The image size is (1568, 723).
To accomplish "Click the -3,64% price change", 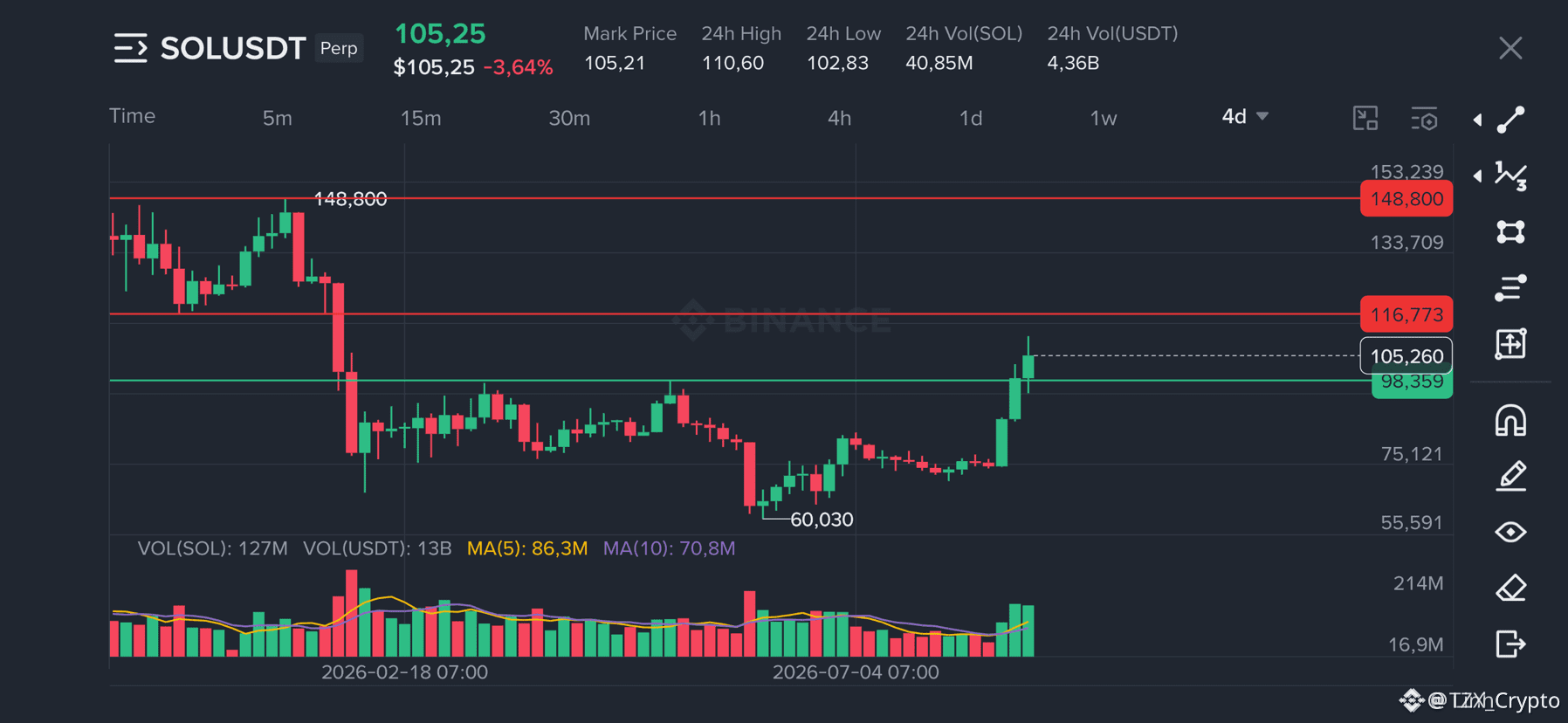I will [519, 67].
